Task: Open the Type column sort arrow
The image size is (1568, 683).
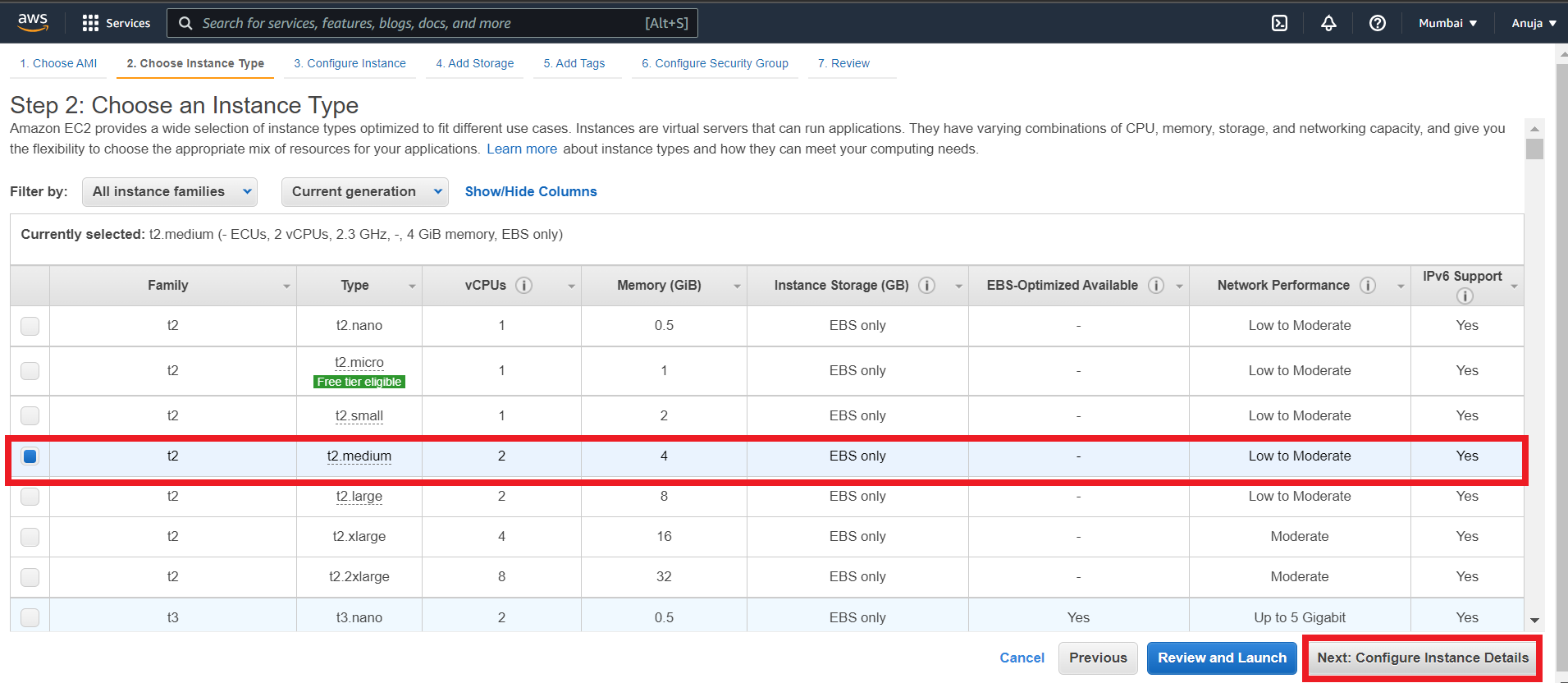Action: point(412,286)
